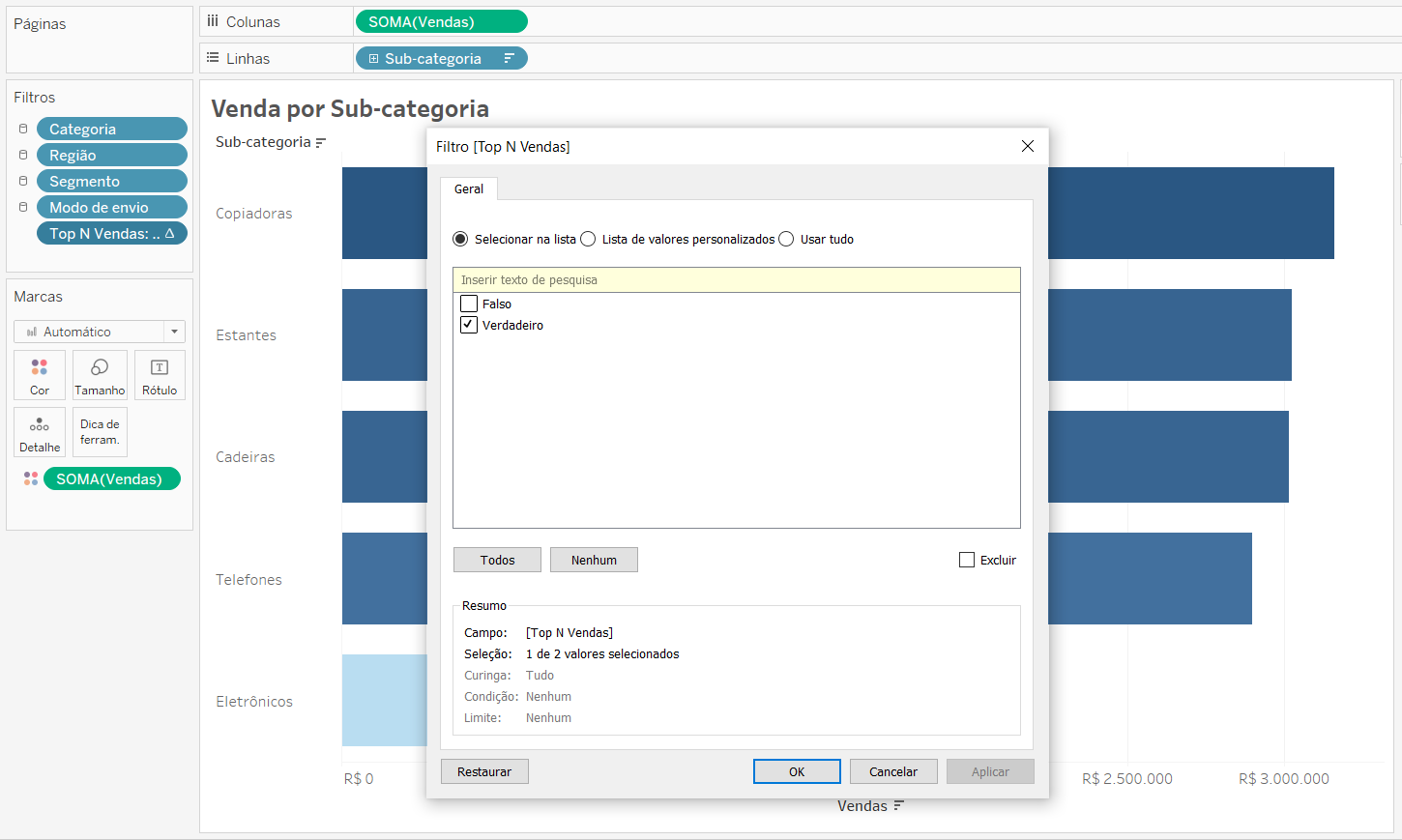This screenshot has width=1402, height=840.
Task: Click the Linhas shelf icon
Action: click(213, 58)
